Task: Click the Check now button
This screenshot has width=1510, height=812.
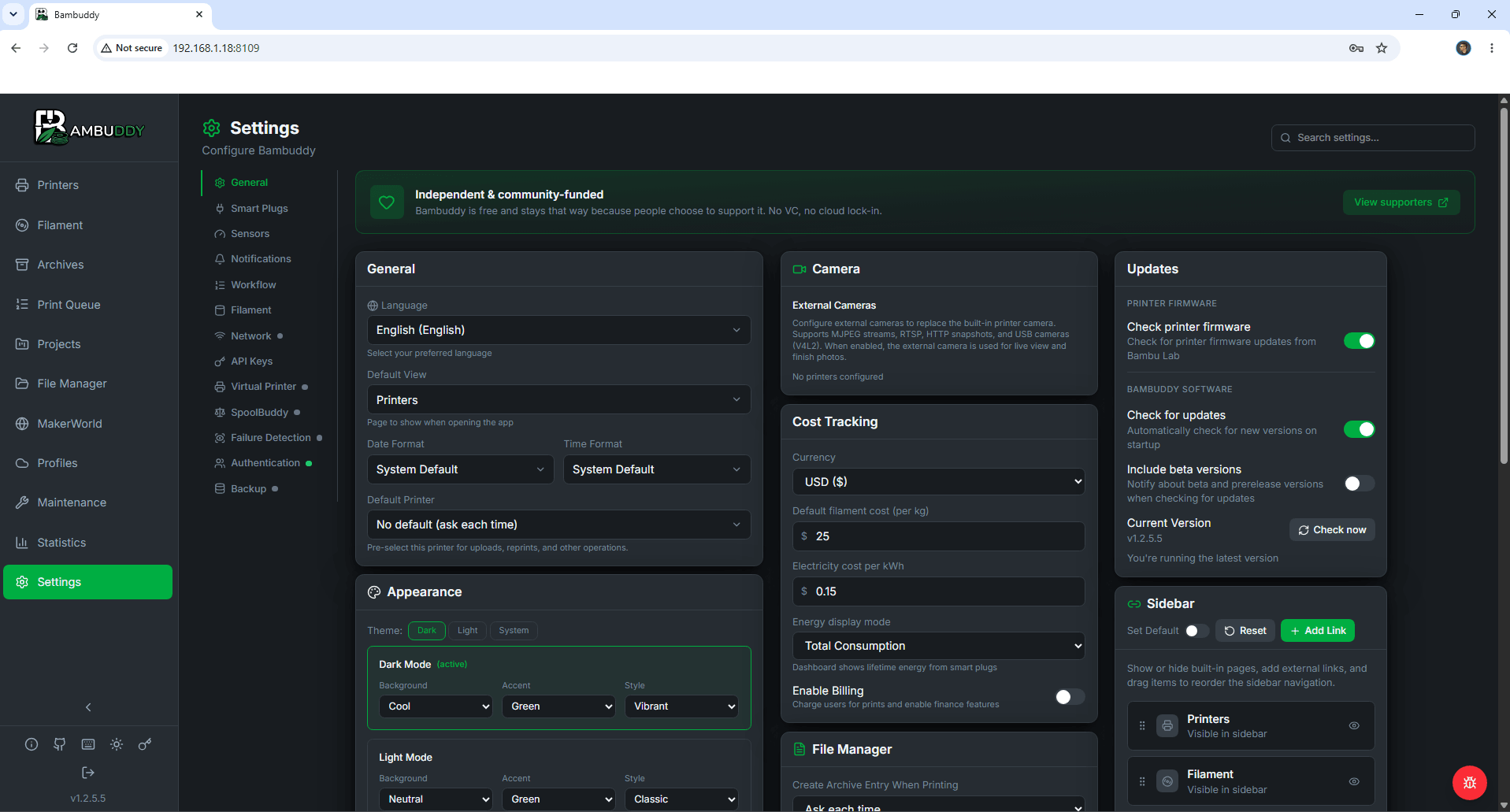Action: [1332, 530]
